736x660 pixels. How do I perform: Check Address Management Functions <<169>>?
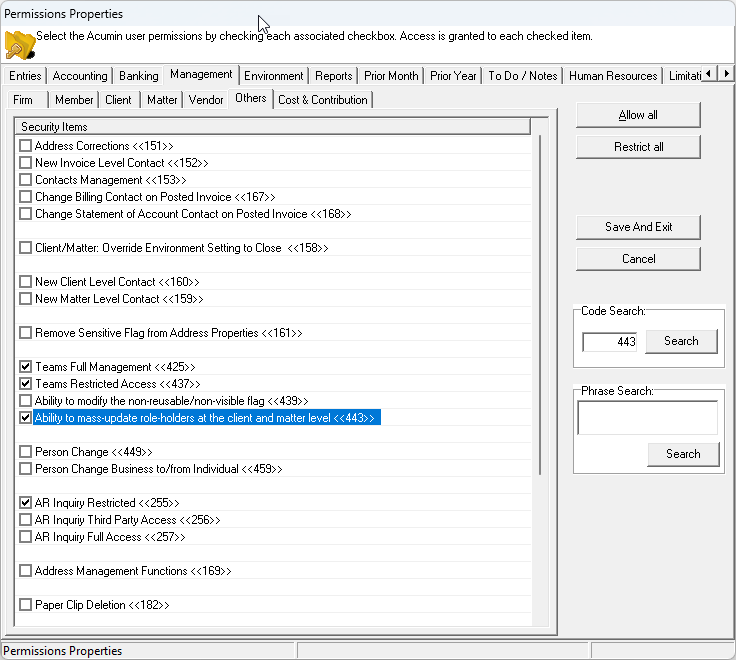[25, 571]
